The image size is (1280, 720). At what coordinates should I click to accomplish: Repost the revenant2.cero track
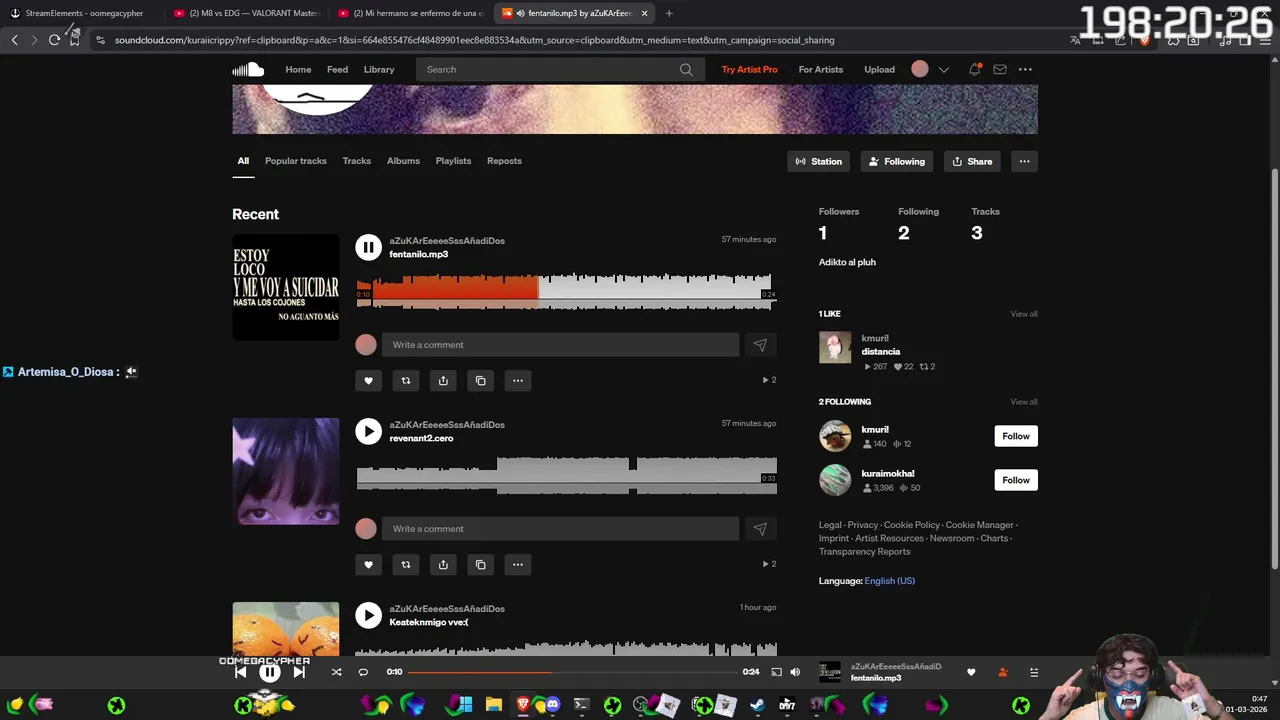pos(405,564)
